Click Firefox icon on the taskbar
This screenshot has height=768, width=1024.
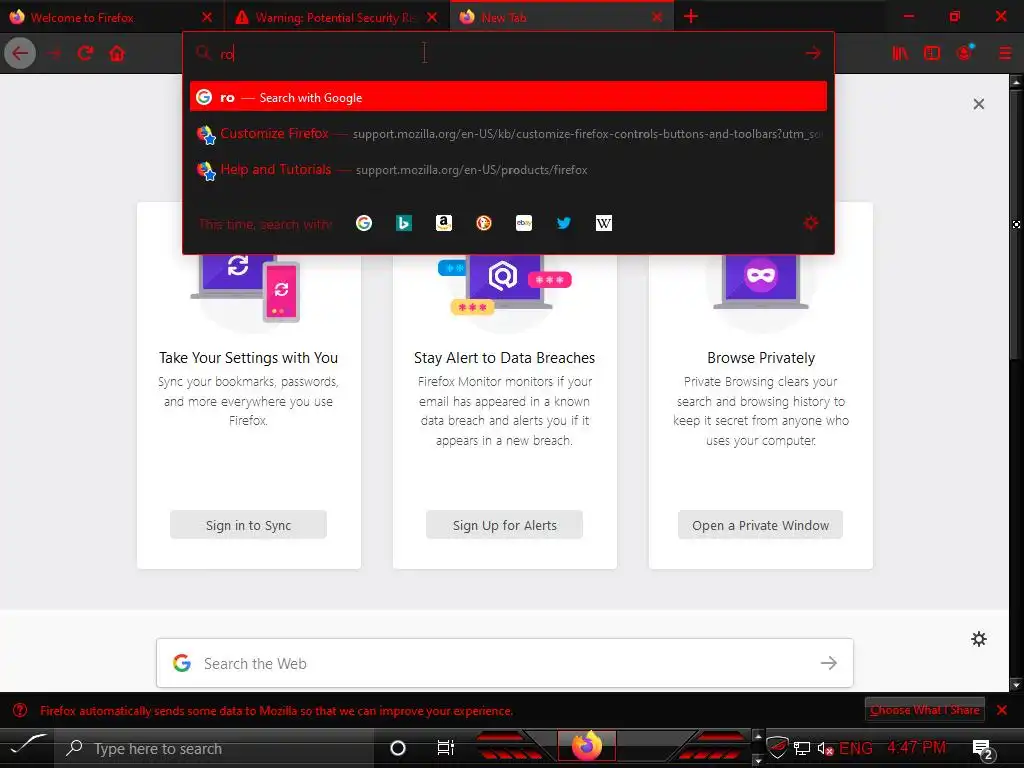click(x=586, y=746)
